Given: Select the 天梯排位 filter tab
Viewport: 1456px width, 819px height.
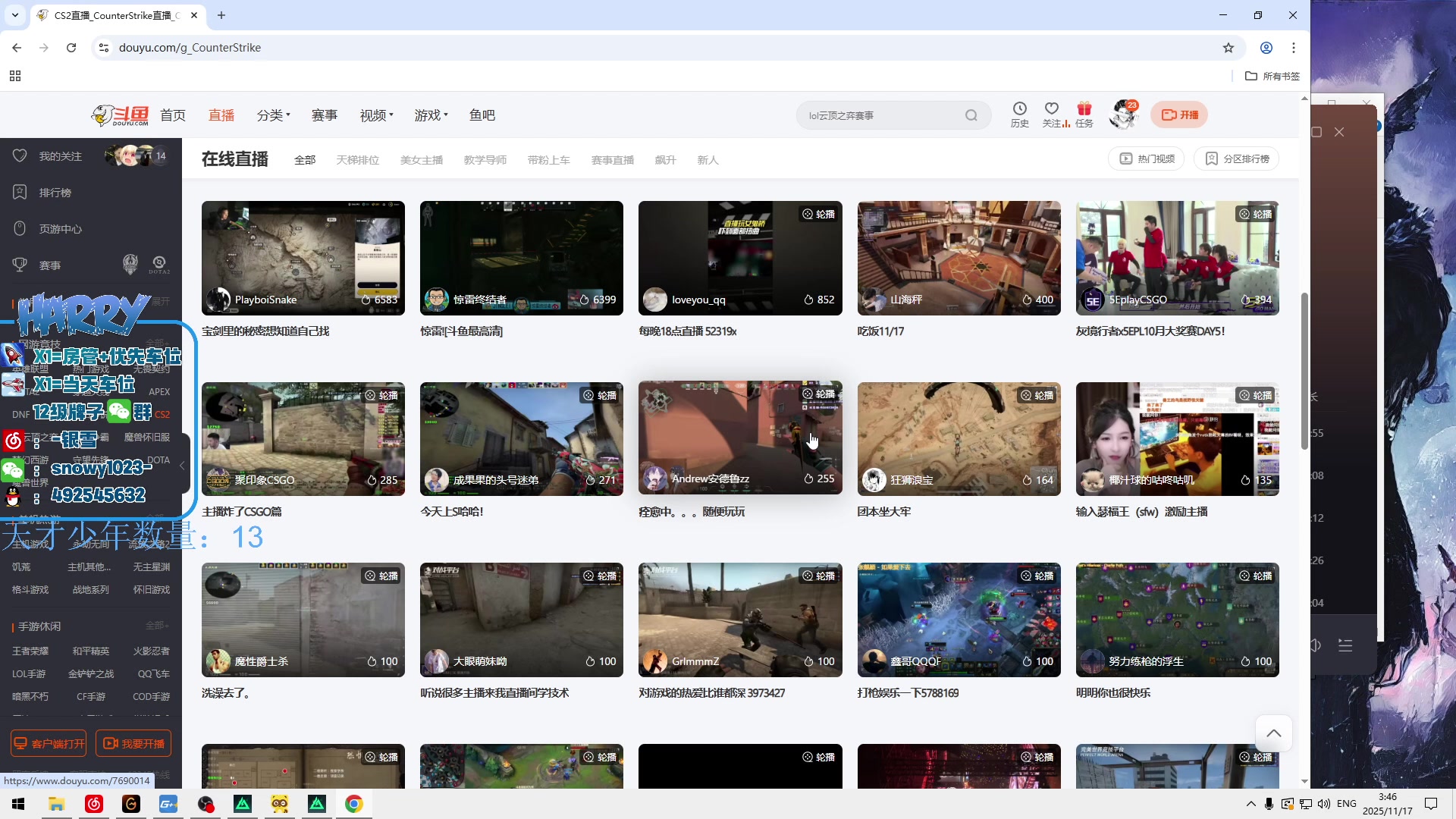Looking at the screenshot, I should [x=358, y=160].
